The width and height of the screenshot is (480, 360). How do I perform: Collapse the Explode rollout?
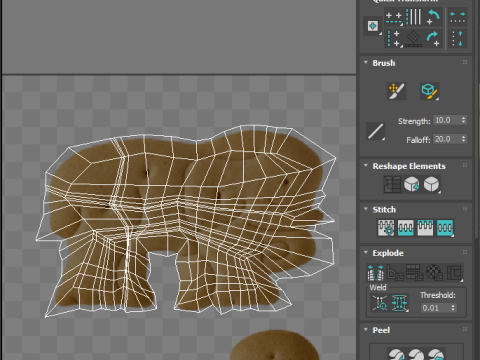(x=366, y=252)
